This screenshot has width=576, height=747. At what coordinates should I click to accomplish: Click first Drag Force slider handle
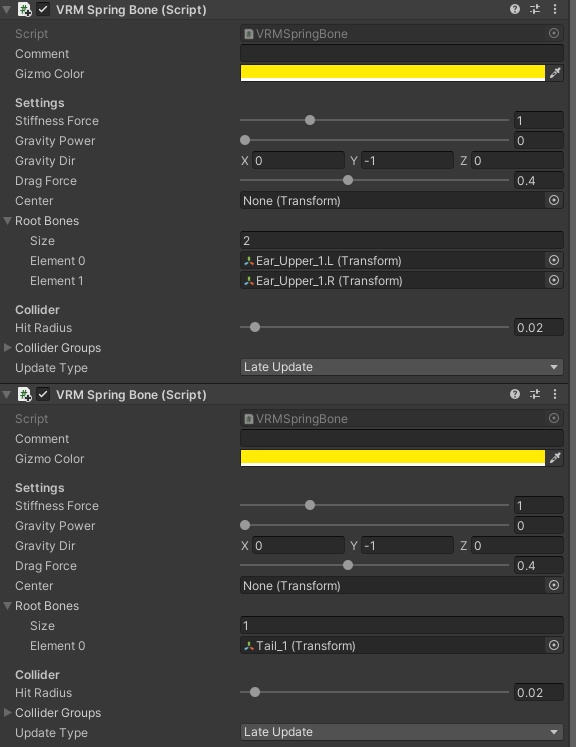pos(348,180)
